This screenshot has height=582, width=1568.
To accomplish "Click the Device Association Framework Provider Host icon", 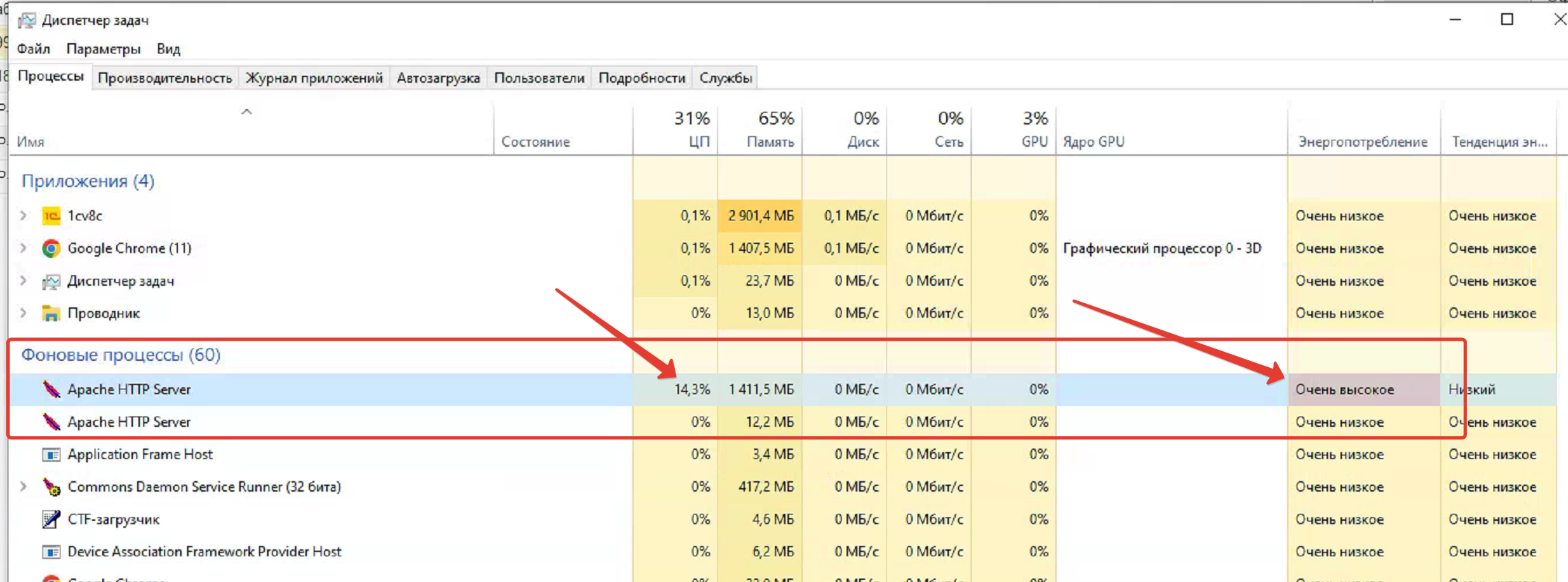I will [51, 552].
